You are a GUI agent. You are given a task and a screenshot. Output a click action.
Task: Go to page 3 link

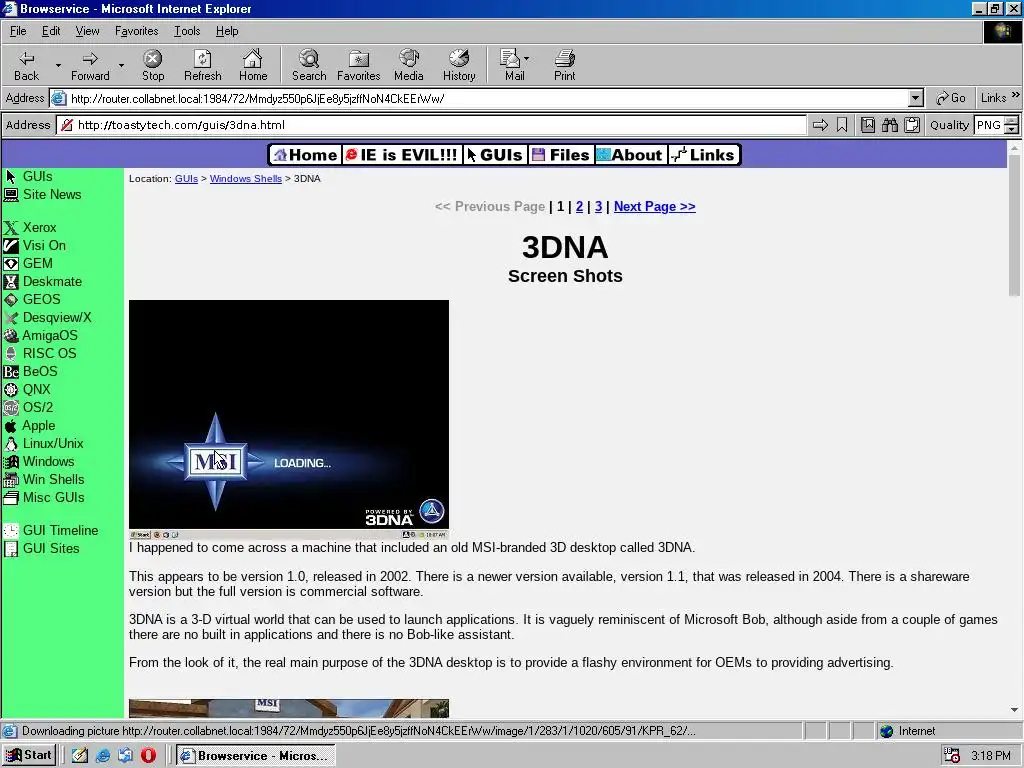pyautogui.click(x=598, y=206)
